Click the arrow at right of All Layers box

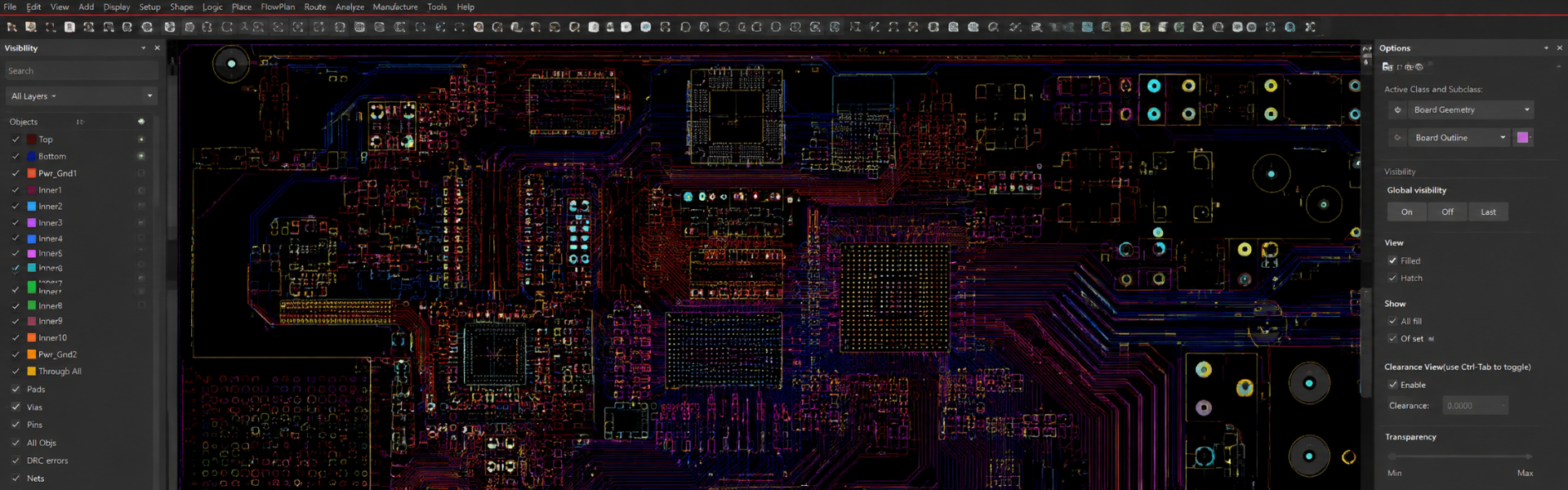pyautogui.click(x=149, y=96)
